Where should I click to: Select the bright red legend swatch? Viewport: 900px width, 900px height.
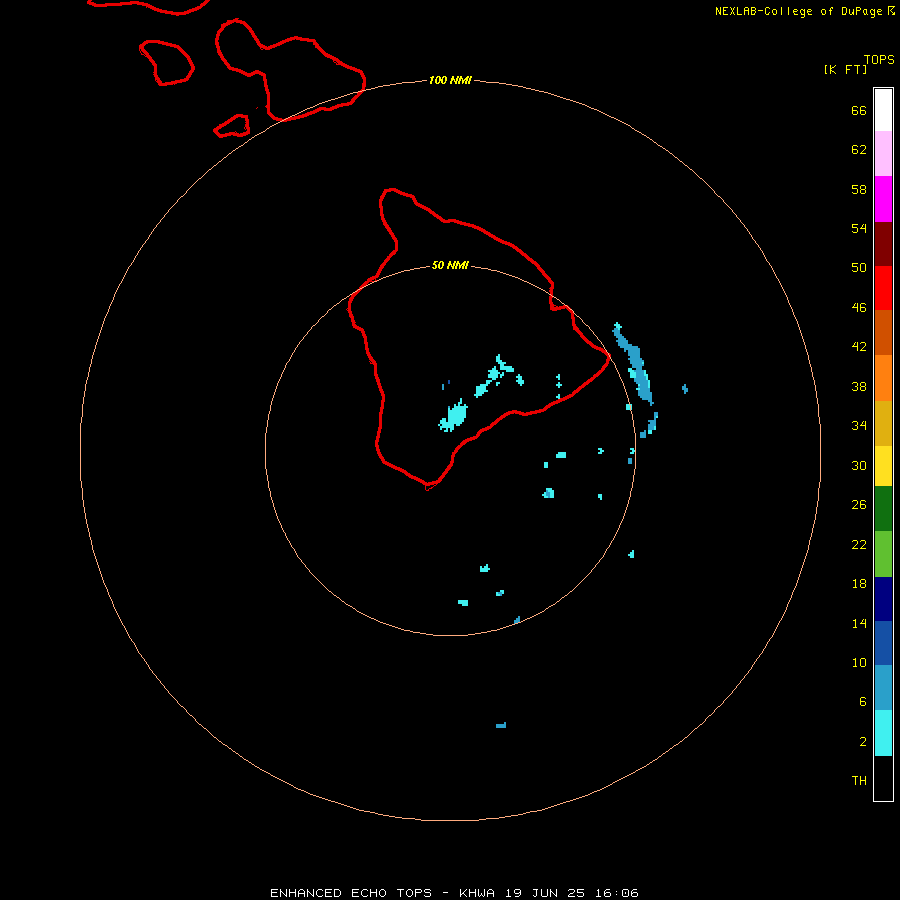[x=883, y=288]
